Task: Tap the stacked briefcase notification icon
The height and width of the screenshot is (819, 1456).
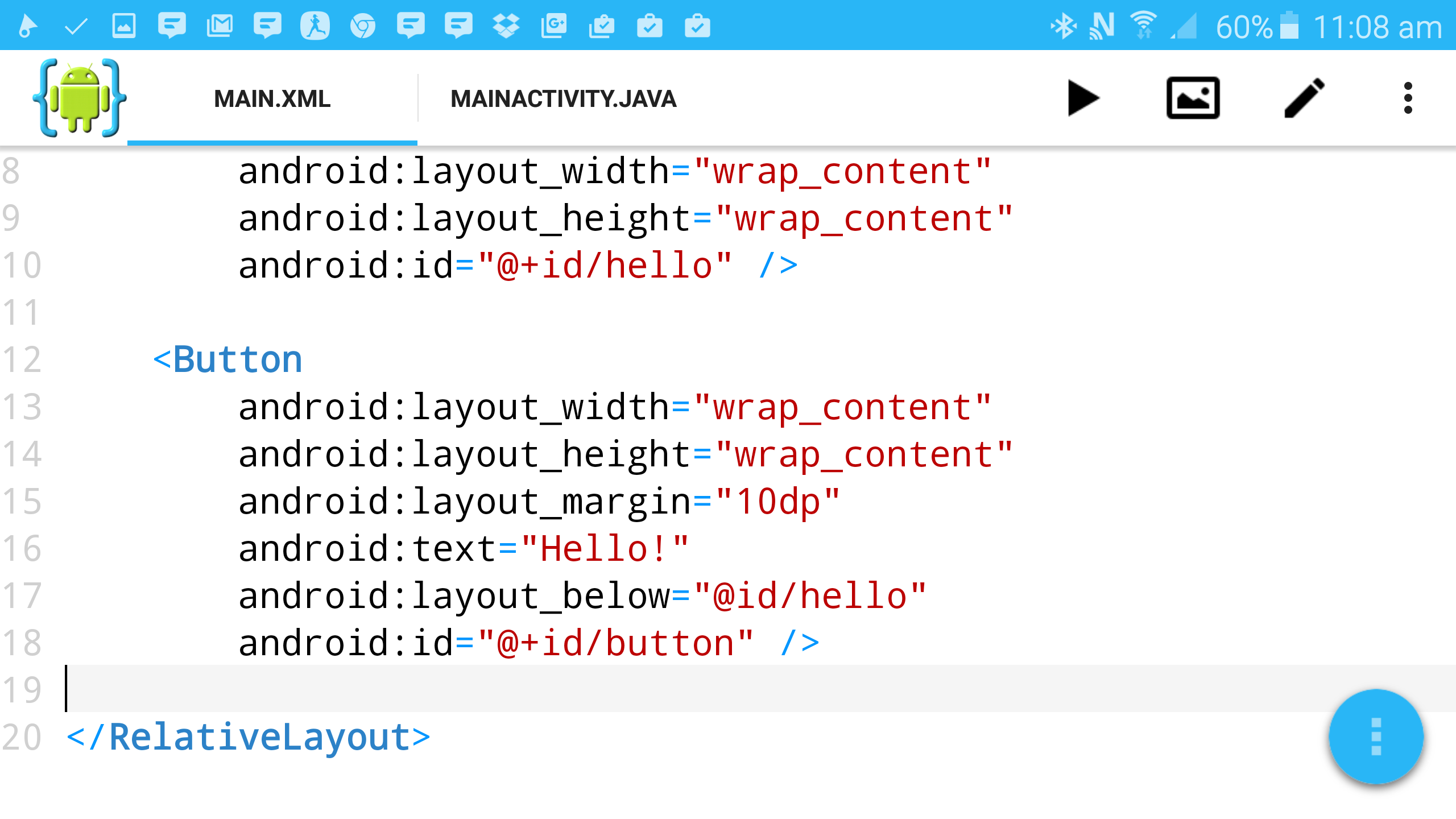Action: pyautogui.click(x=602, y=26)
